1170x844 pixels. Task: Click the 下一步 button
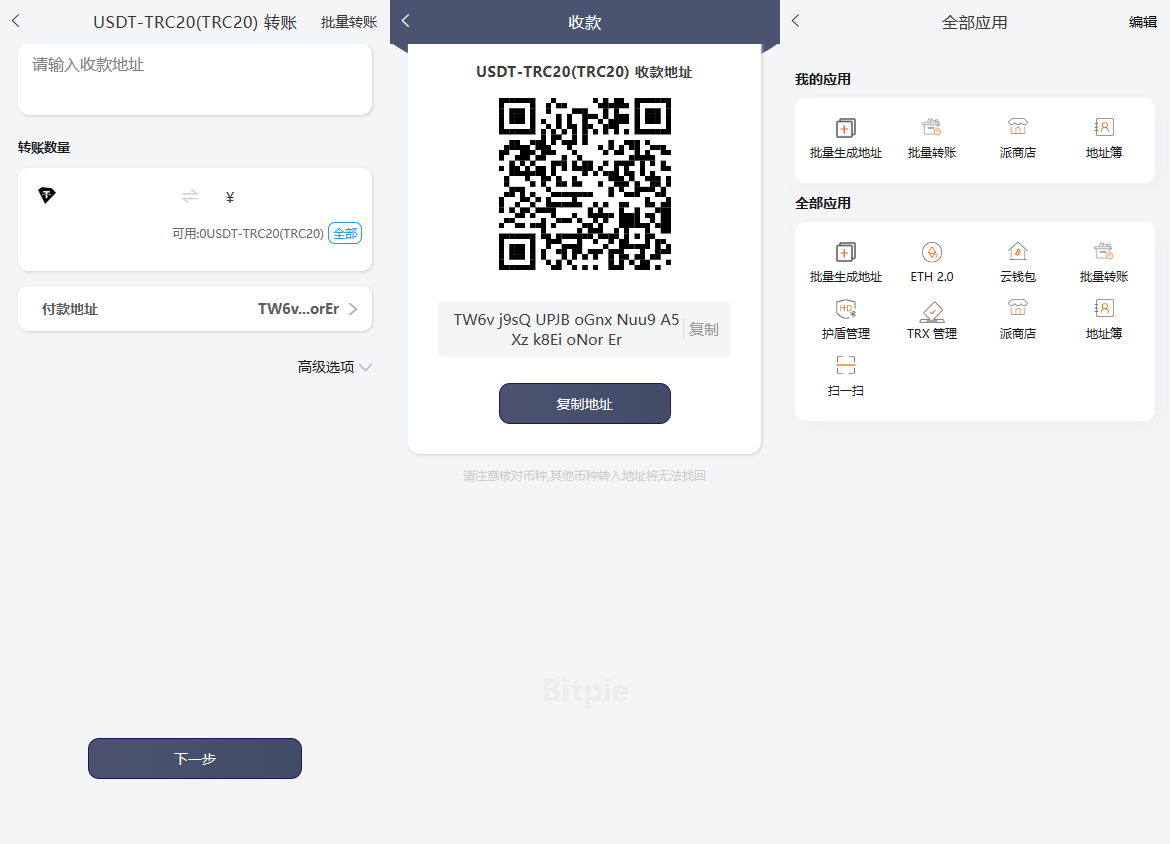(195, 758)
